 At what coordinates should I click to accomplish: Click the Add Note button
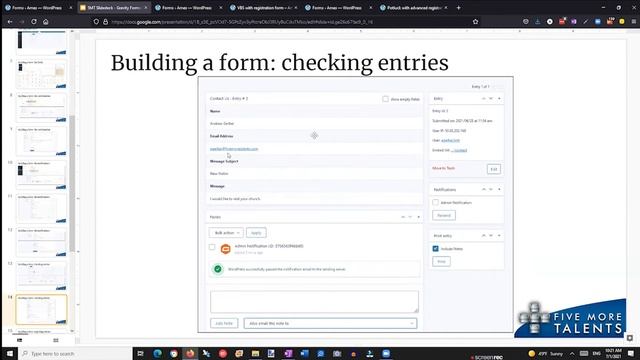(x=224, y=323)
